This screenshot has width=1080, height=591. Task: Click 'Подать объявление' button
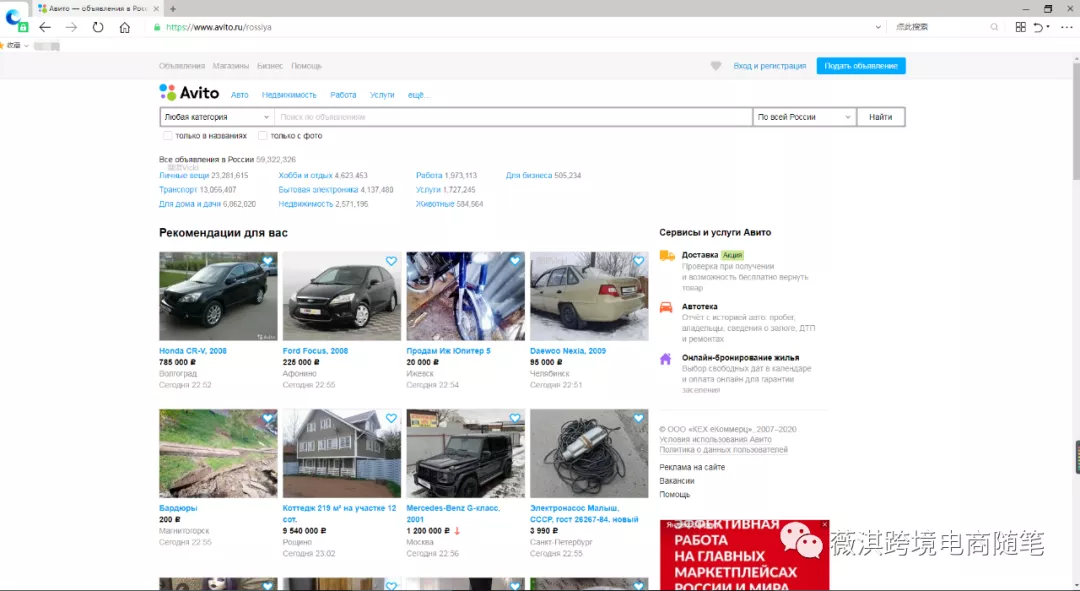[861, 66]
